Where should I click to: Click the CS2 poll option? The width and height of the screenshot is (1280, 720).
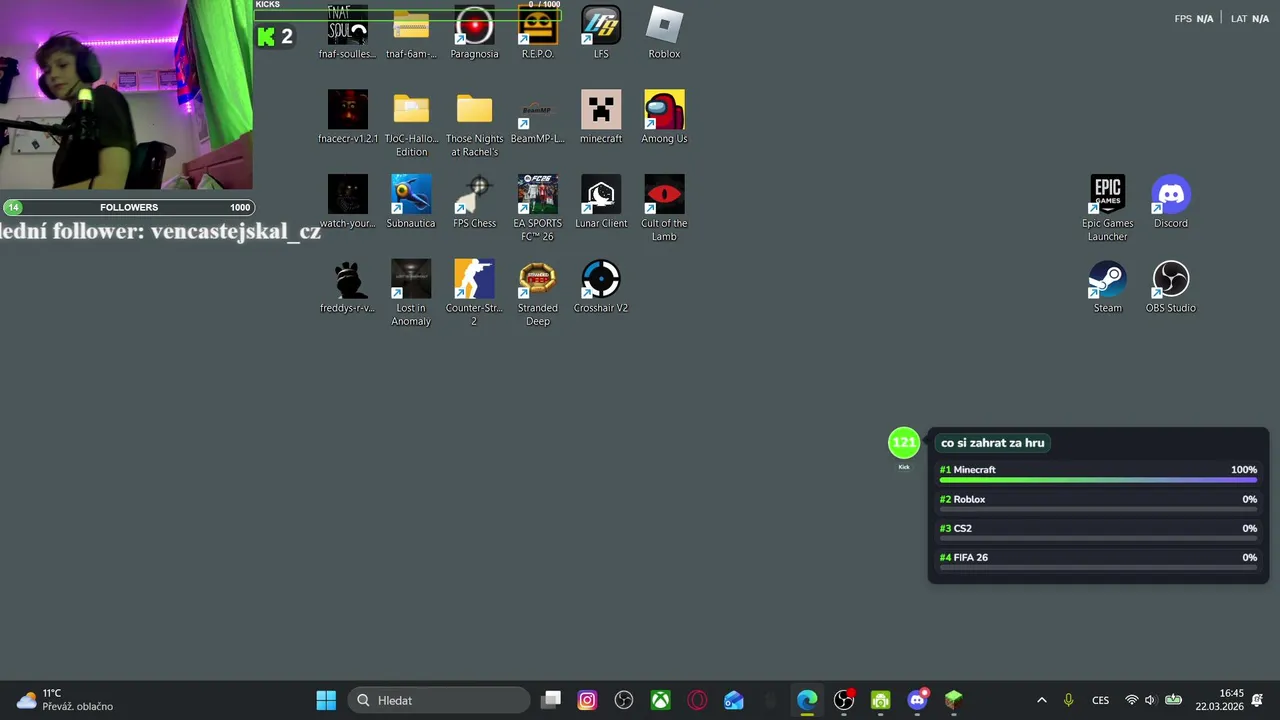coord(1098,532)
